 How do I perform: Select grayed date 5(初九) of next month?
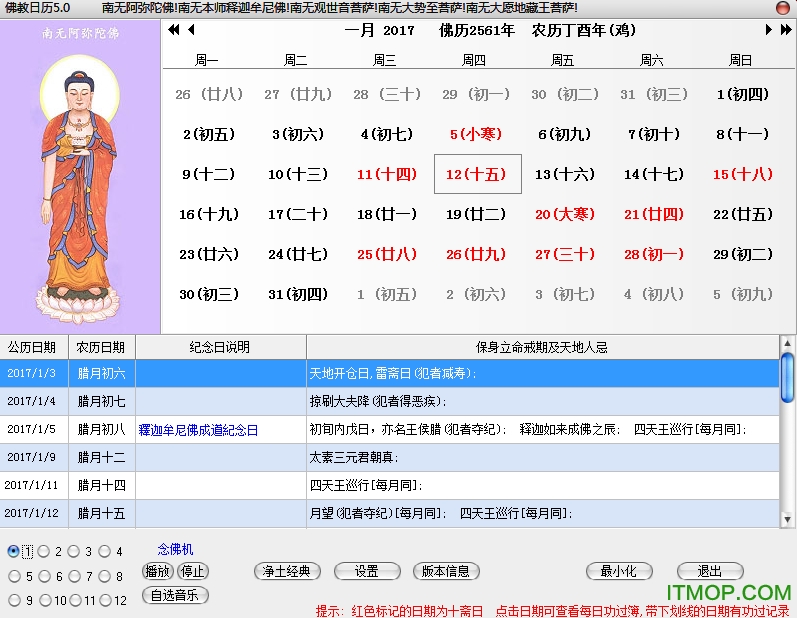pyautogui.click(x=743, y=294)
